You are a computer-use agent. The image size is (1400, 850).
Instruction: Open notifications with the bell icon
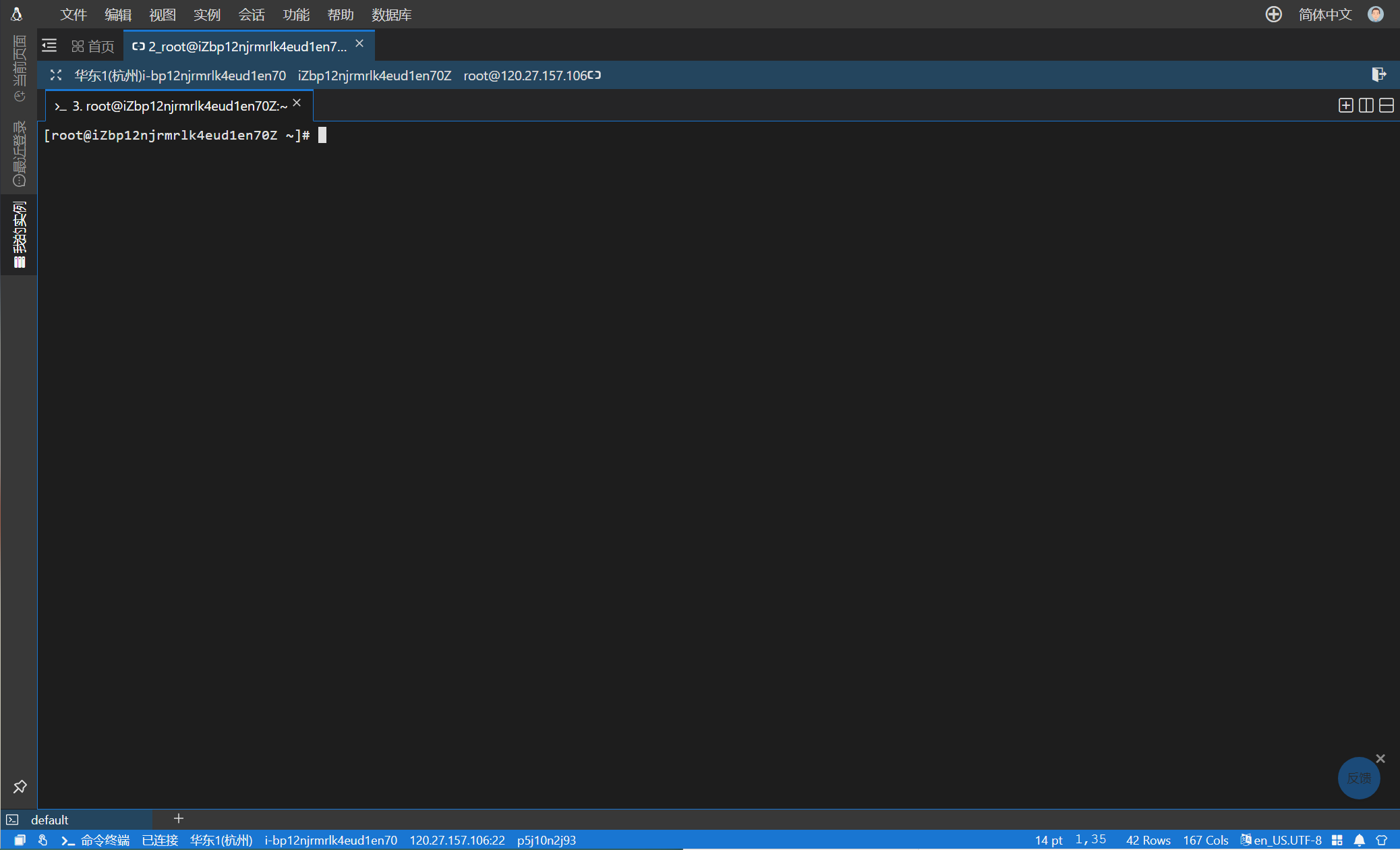click(1360, 840)
